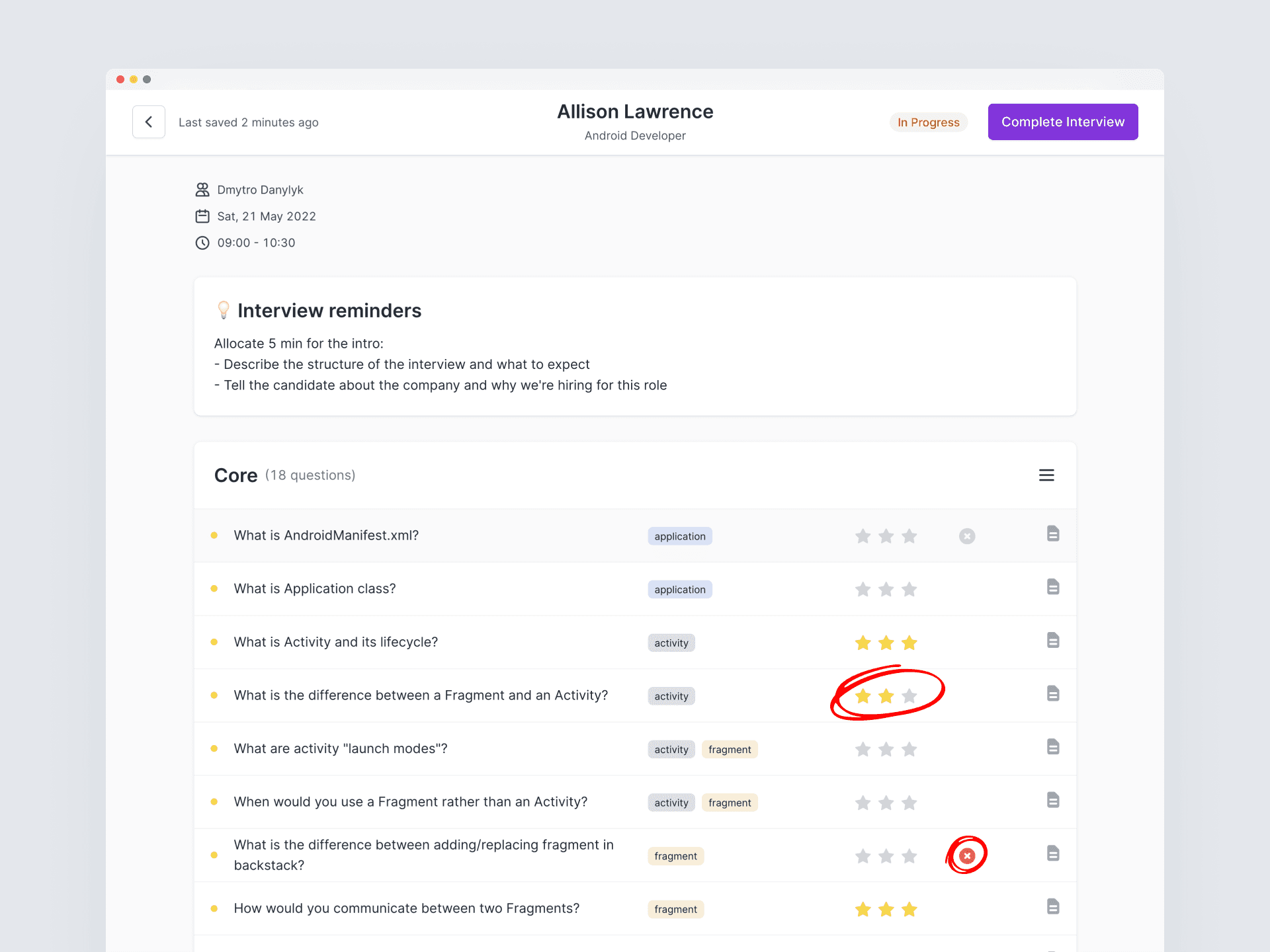The width and height of the screenshot is (1270, 952).
Task: Open the Core section hamburger menu
Action: [x=1046, y=475]
